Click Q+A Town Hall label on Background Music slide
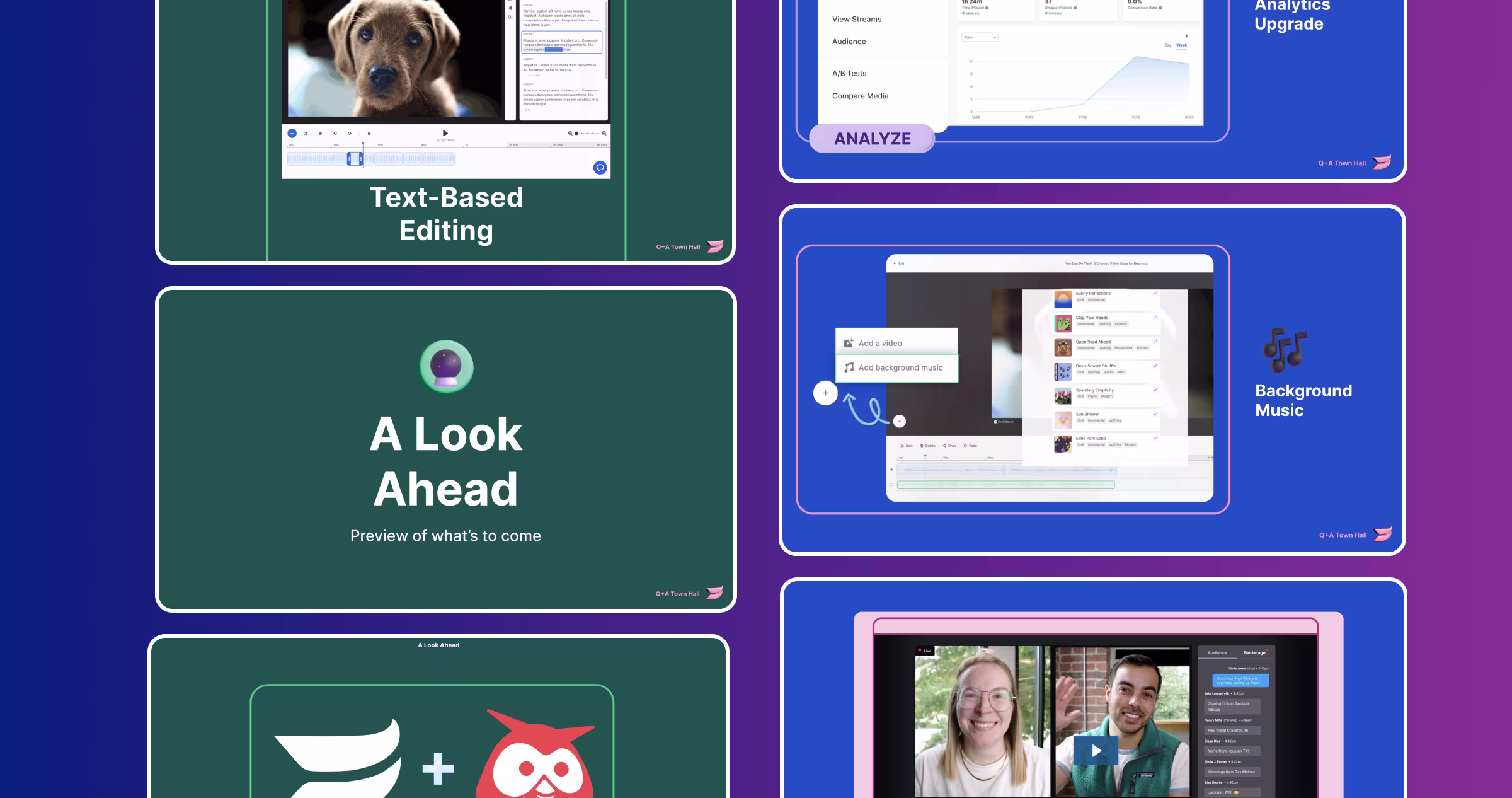This screenshot has height=798, width=1512. (1343, 535)
